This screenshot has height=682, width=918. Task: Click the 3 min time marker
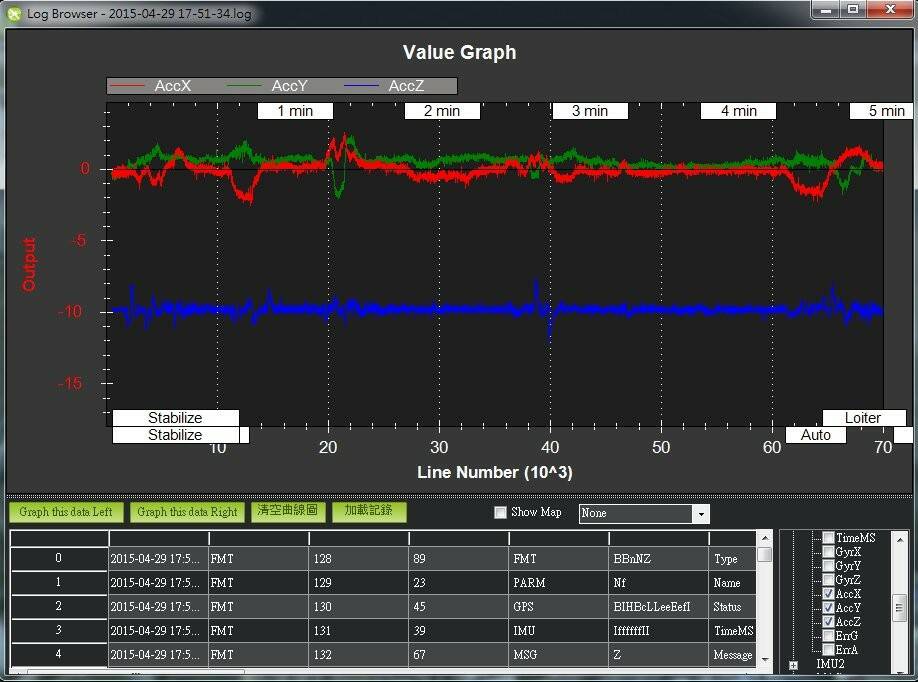click(590, 111)
